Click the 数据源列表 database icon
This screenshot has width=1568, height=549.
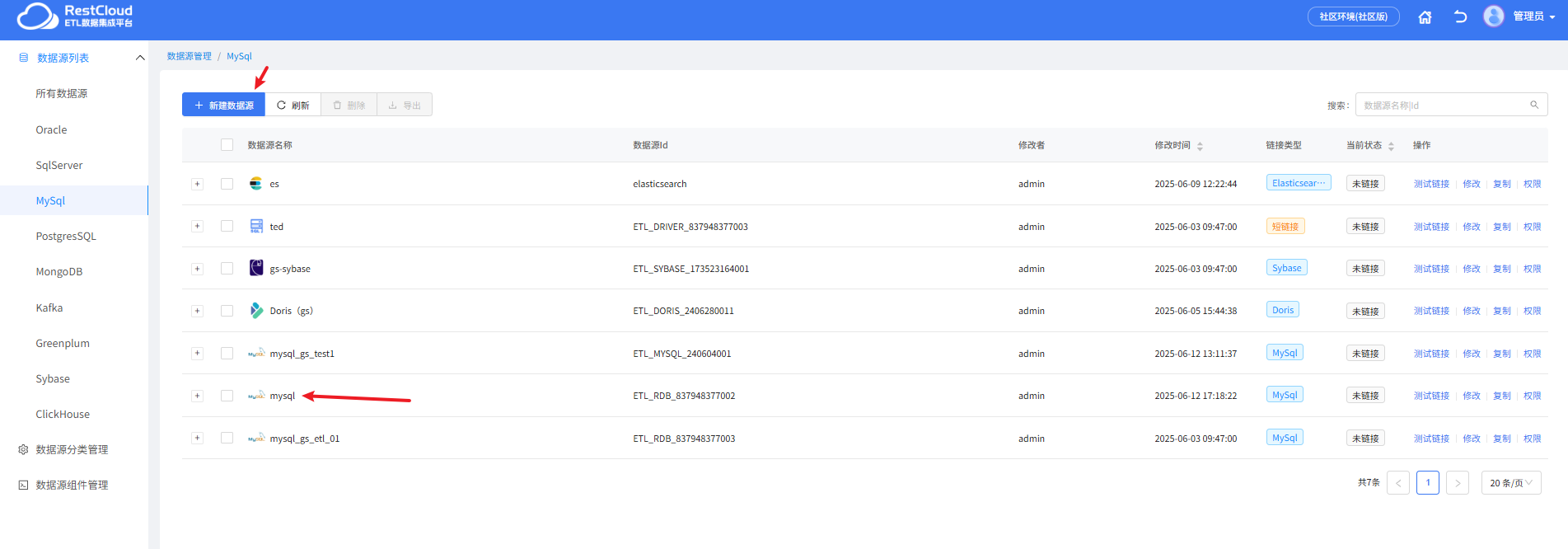tap(23, 58)
